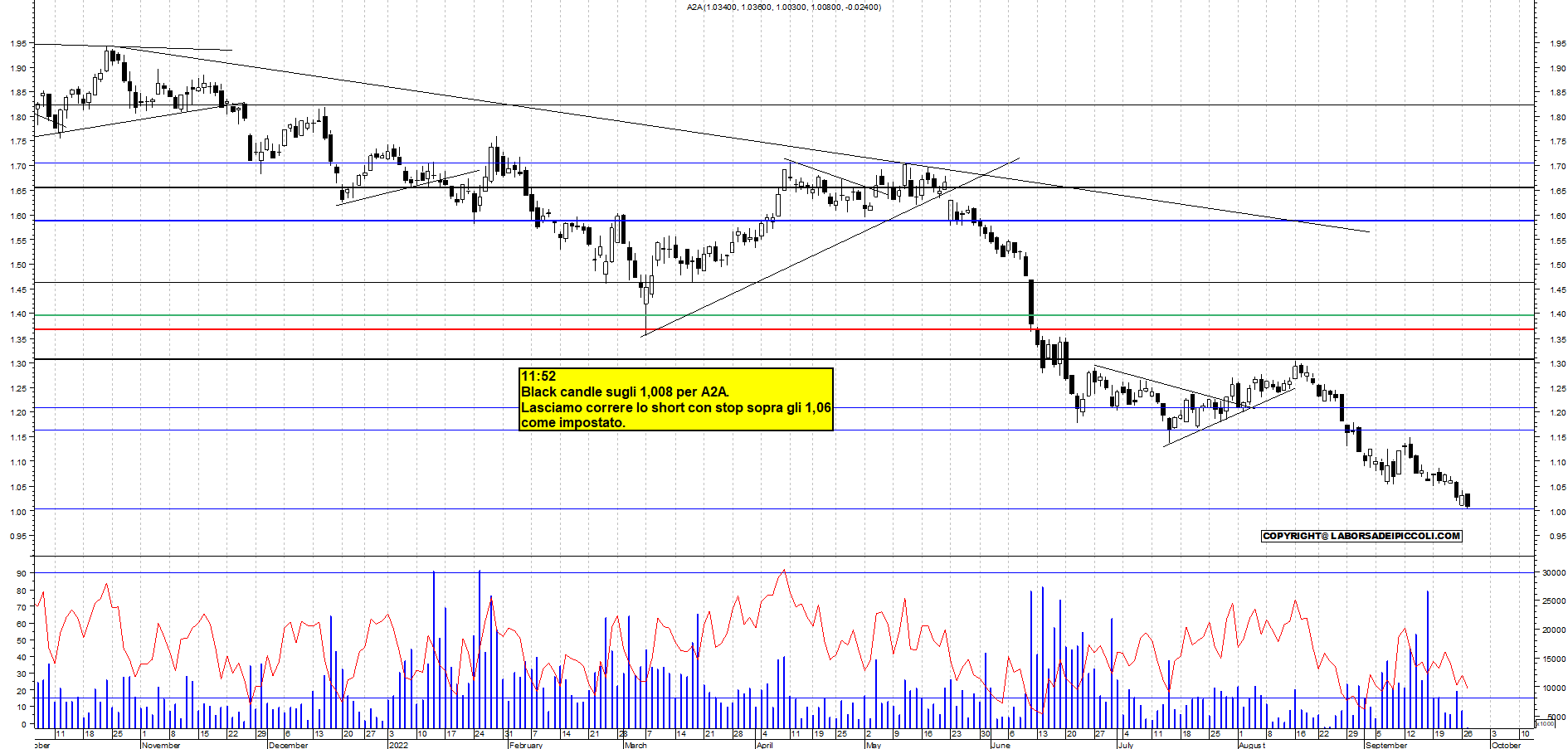Click the '25000' volume scale label
The image size is (1568, 749).
point(1554,601)
